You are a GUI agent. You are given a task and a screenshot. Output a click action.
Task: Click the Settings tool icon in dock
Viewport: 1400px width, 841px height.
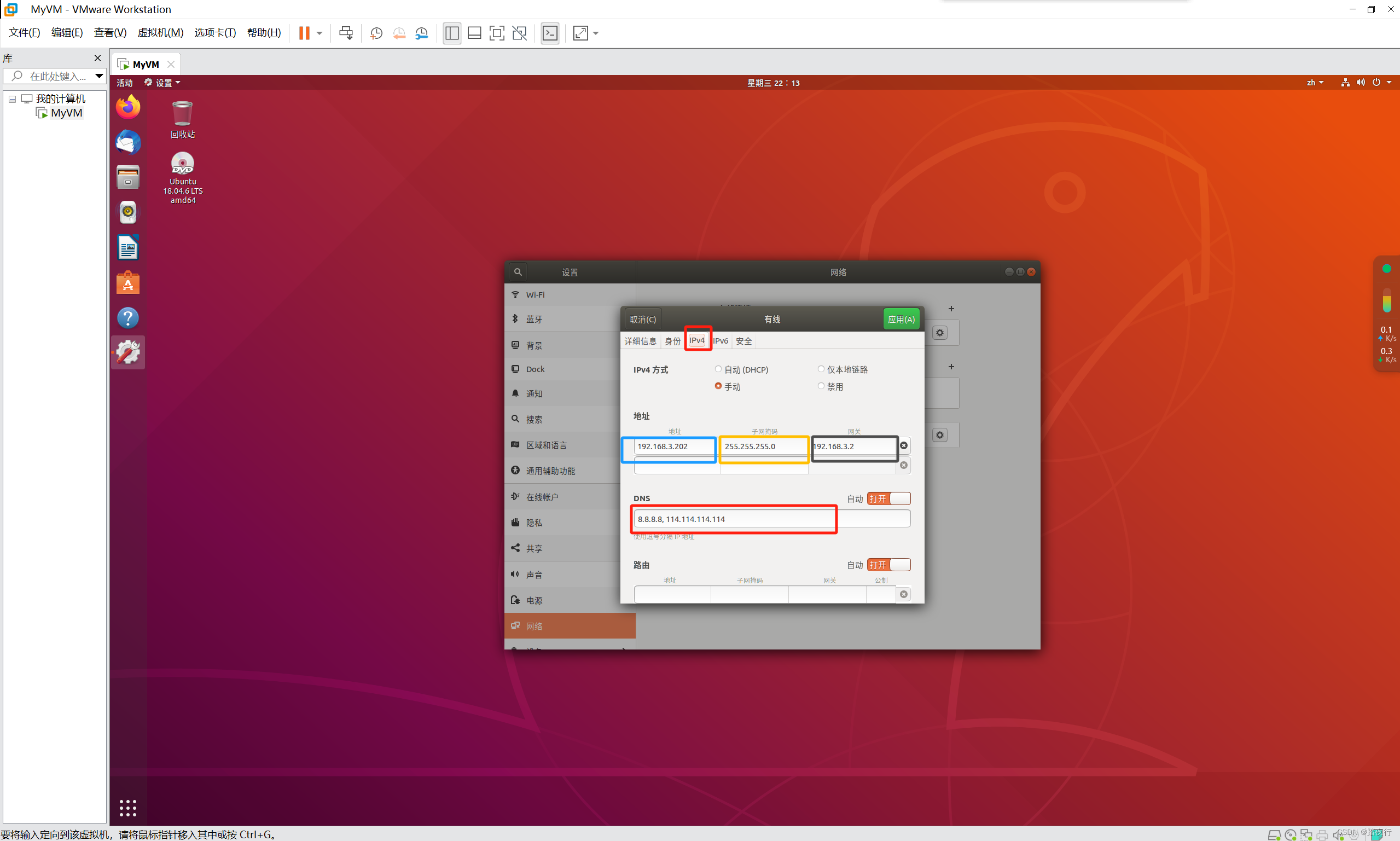click(x=128, y=352)
